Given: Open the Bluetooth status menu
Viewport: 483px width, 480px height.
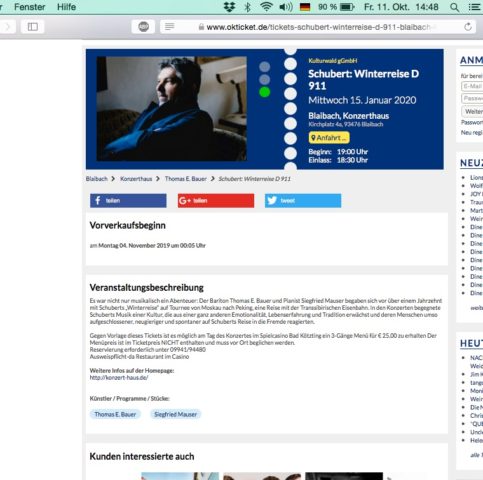Looking at the screenshot, I should click(247, 7).
